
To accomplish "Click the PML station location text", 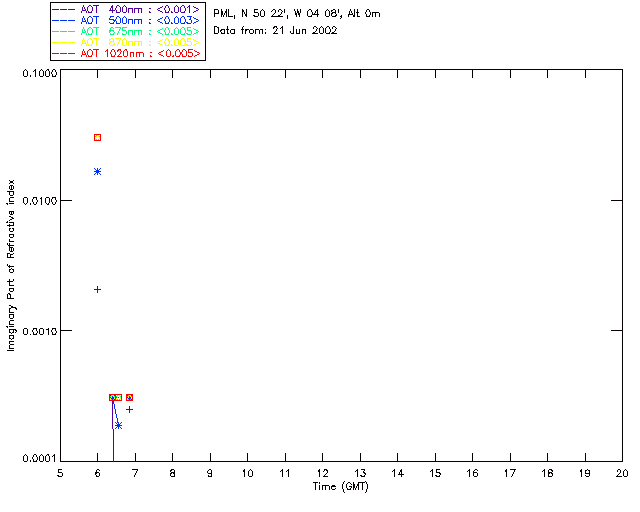I will pos(297,14).
